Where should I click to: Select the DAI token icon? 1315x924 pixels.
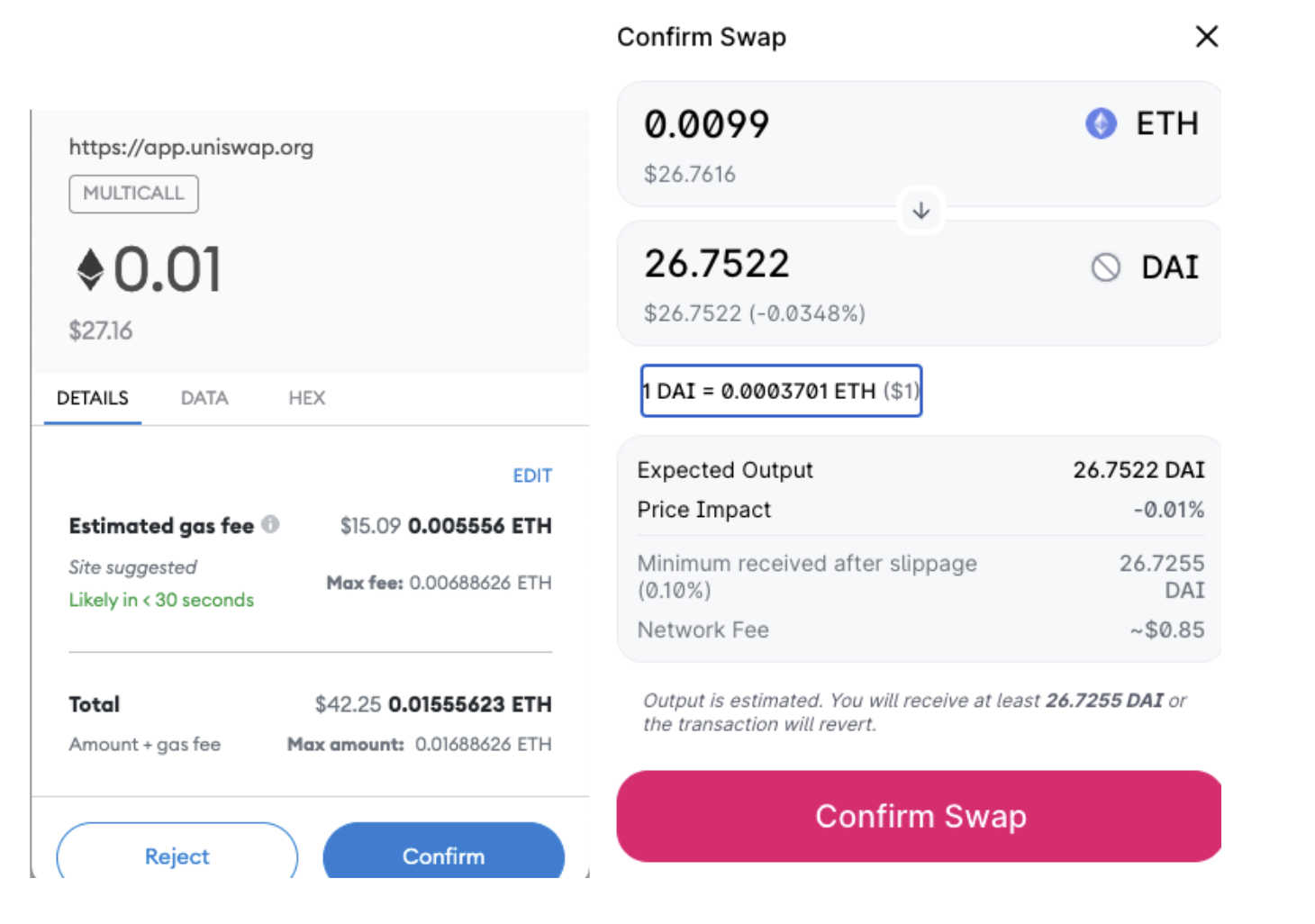tap(1102, 267)
